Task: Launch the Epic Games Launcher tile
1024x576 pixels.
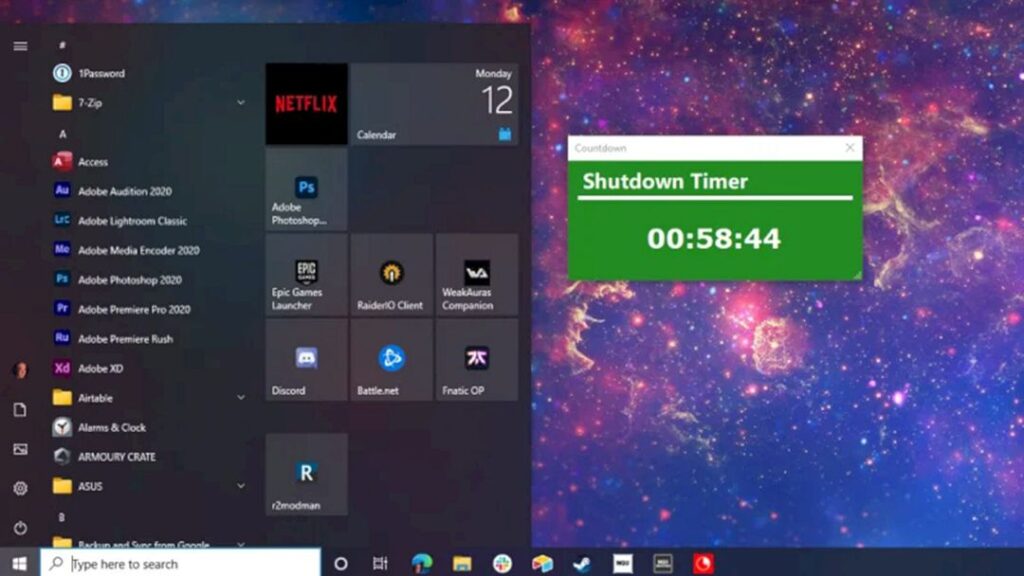Action: pos(306,275)
